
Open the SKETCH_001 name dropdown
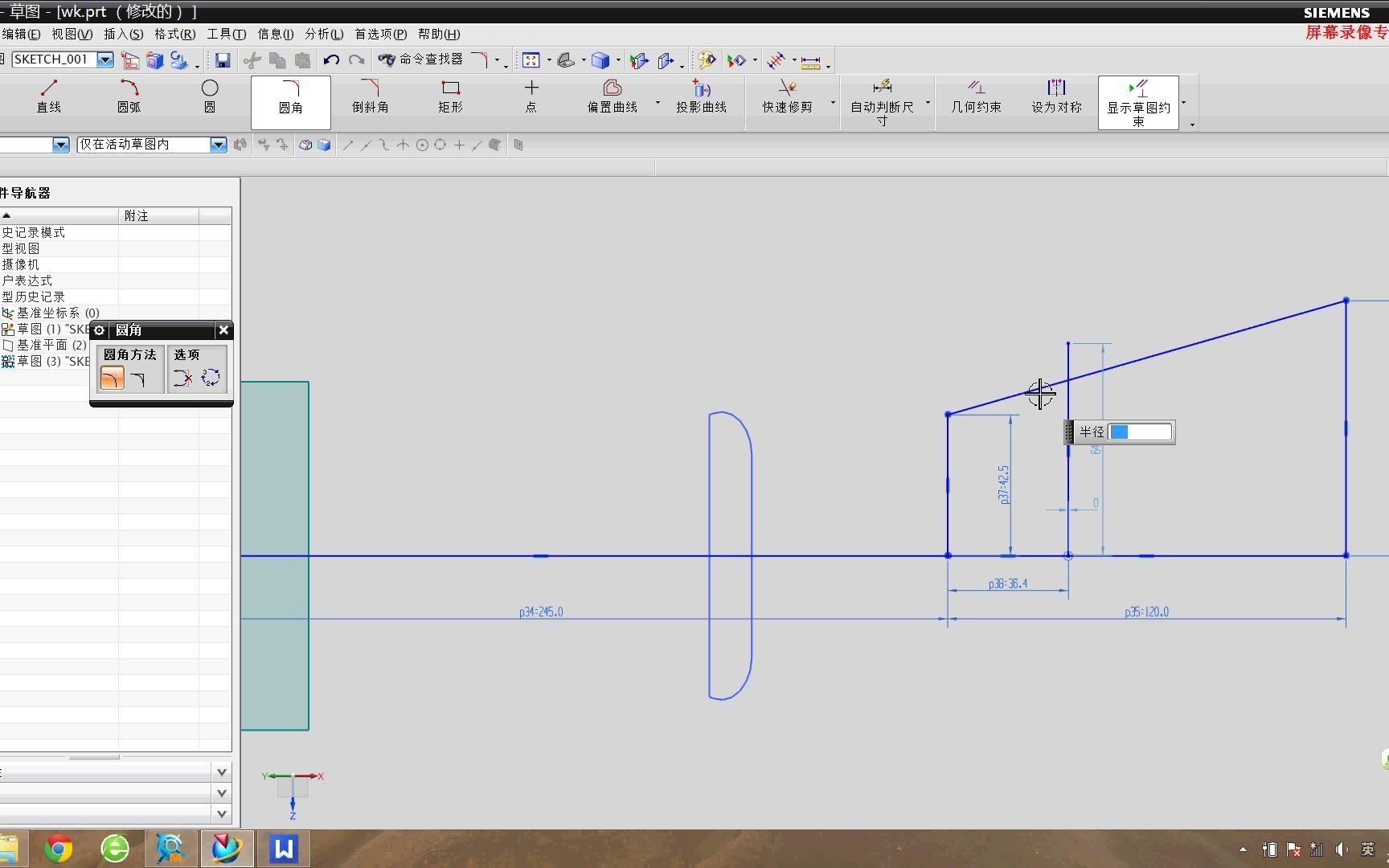tap(105, 59)
